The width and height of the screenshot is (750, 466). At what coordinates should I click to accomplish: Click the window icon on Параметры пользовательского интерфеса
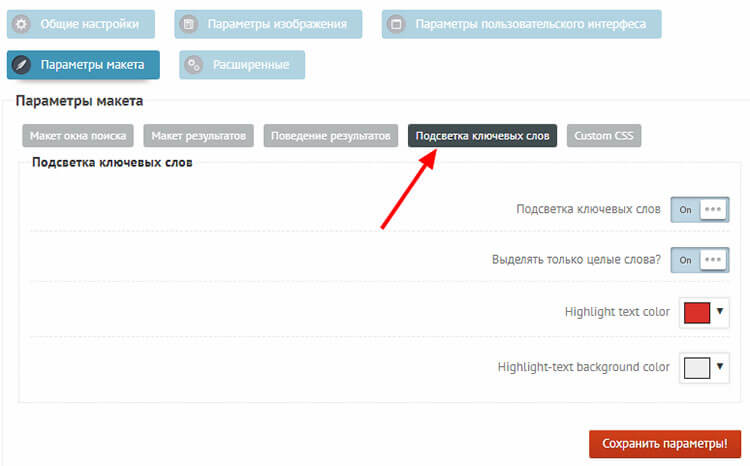click(396, 23)
